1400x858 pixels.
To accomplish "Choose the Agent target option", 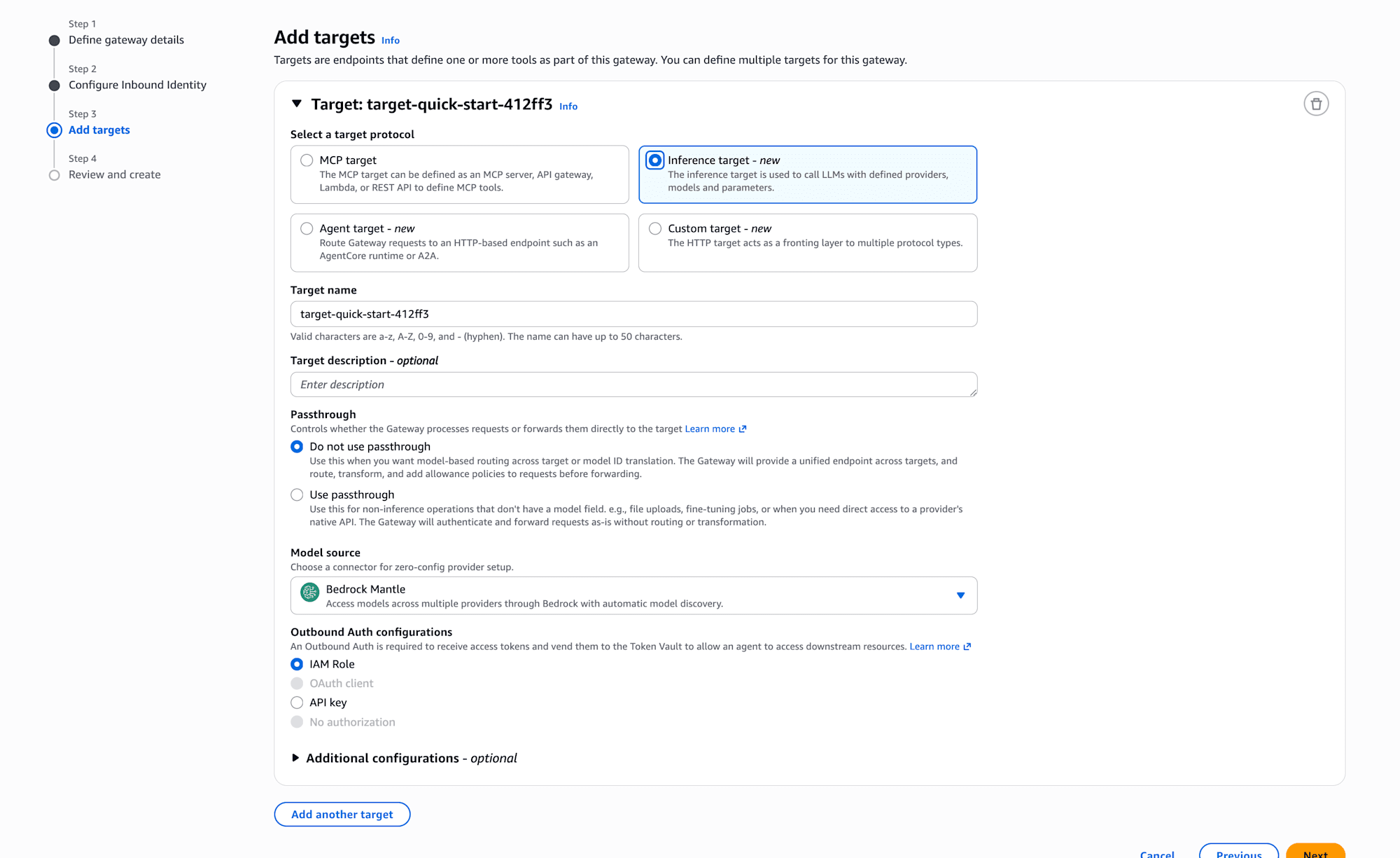I will point(307,228).
